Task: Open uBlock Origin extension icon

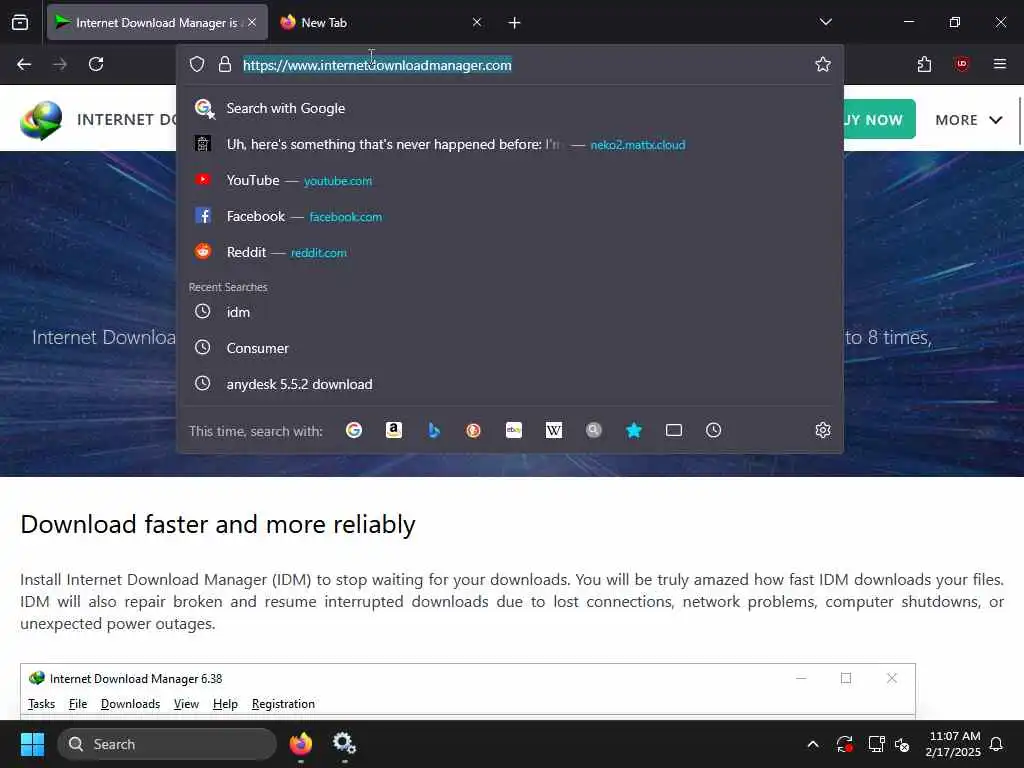Action: [961, 64]
